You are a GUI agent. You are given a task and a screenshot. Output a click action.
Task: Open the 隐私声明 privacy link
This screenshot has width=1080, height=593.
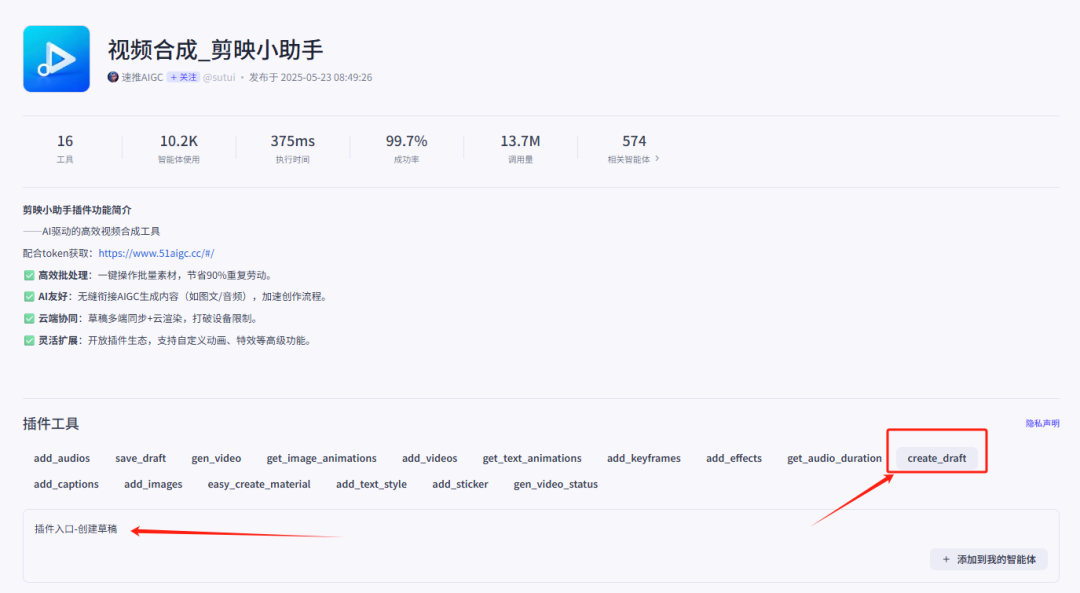click(x=1042, y=424)
